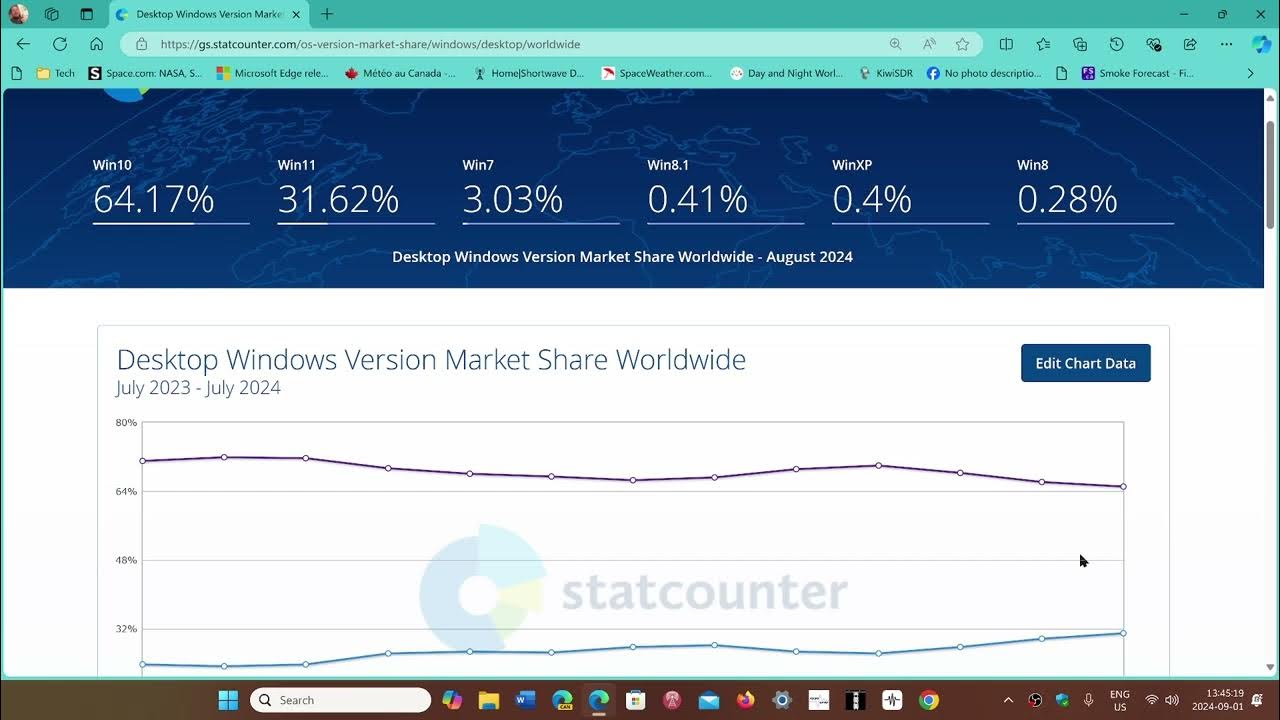Screen dimensions: 1280x720
Task: Launch Microsoft Word from taskbar
Action: click(x=525, y=700)
